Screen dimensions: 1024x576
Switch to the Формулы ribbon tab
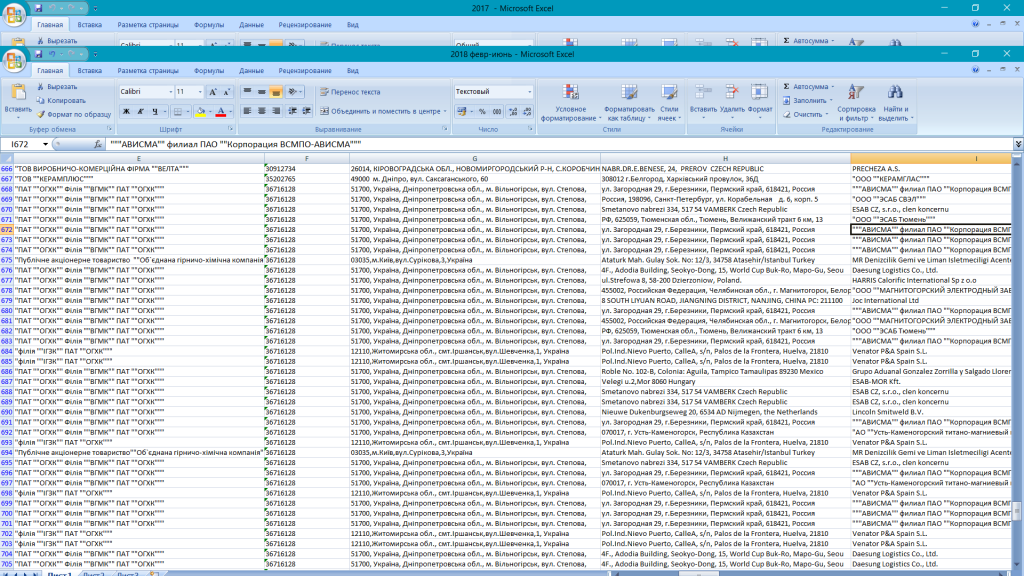pyautogui.click(x=209, y=71)
